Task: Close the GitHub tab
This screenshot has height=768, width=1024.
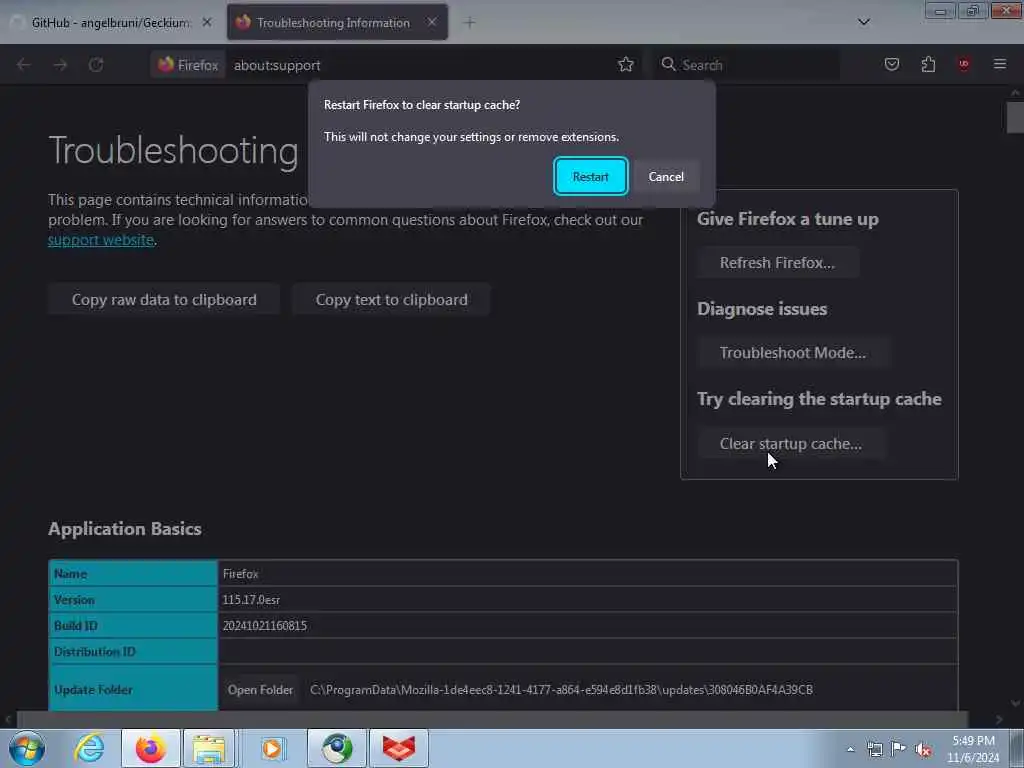Action: pos(206,22)
